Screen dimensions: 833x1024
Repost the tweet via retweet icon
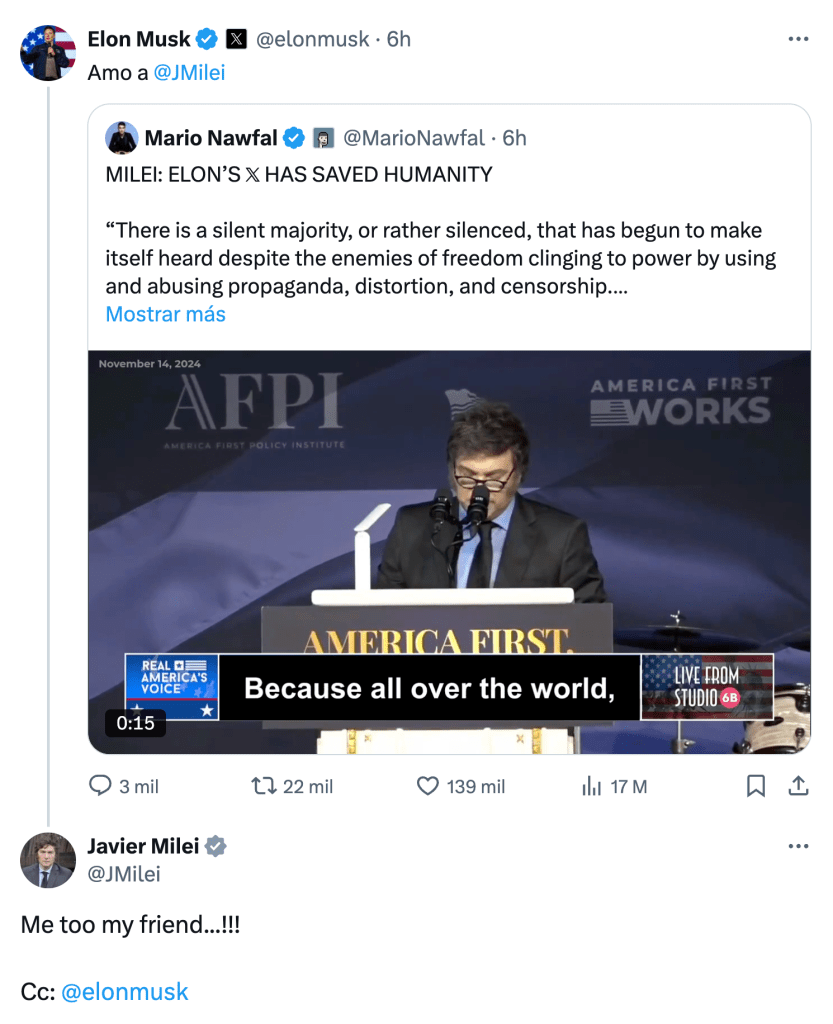pos(263,786)
